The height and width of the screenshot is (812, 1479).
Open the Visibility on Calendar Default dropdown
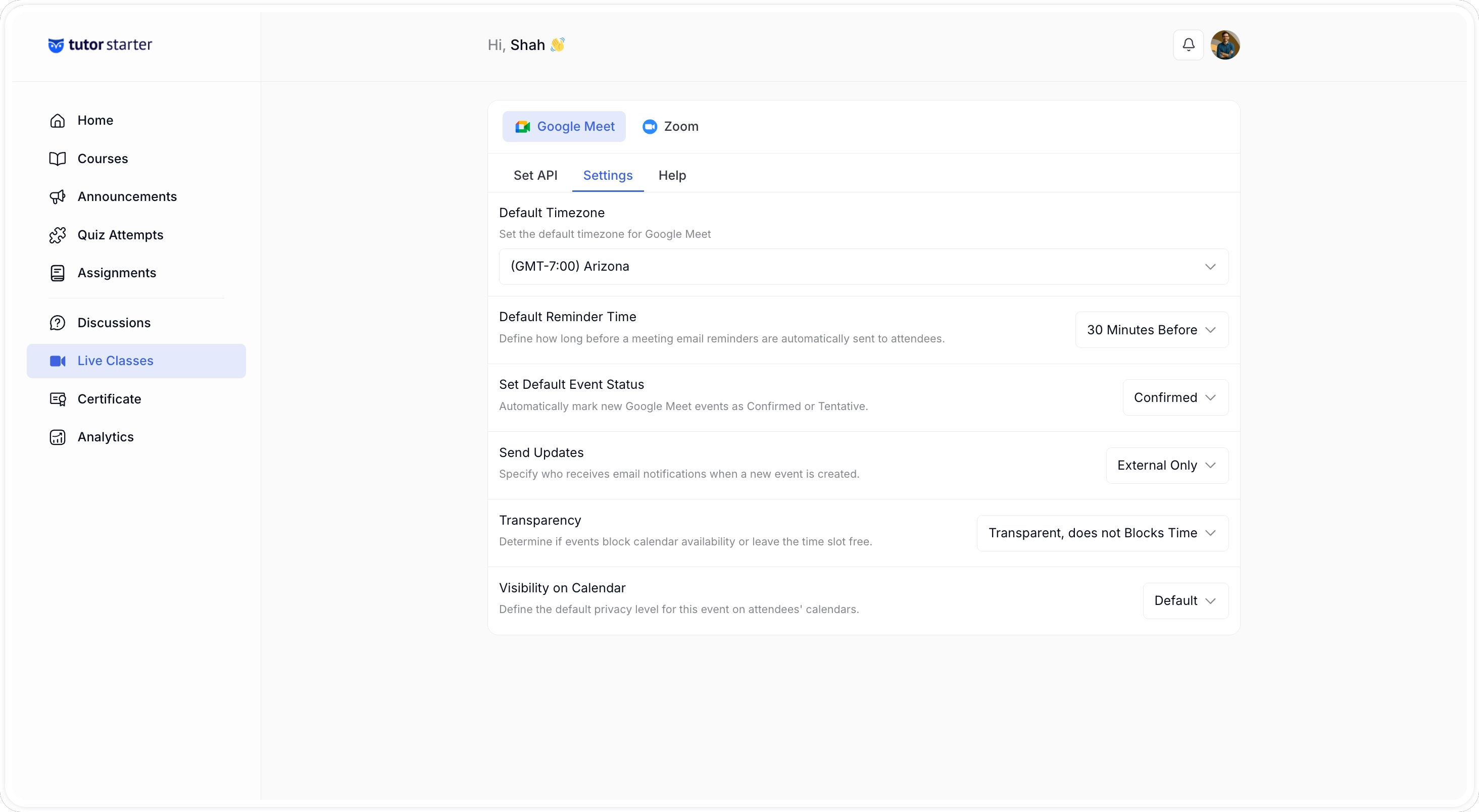tap(1186, 601)
